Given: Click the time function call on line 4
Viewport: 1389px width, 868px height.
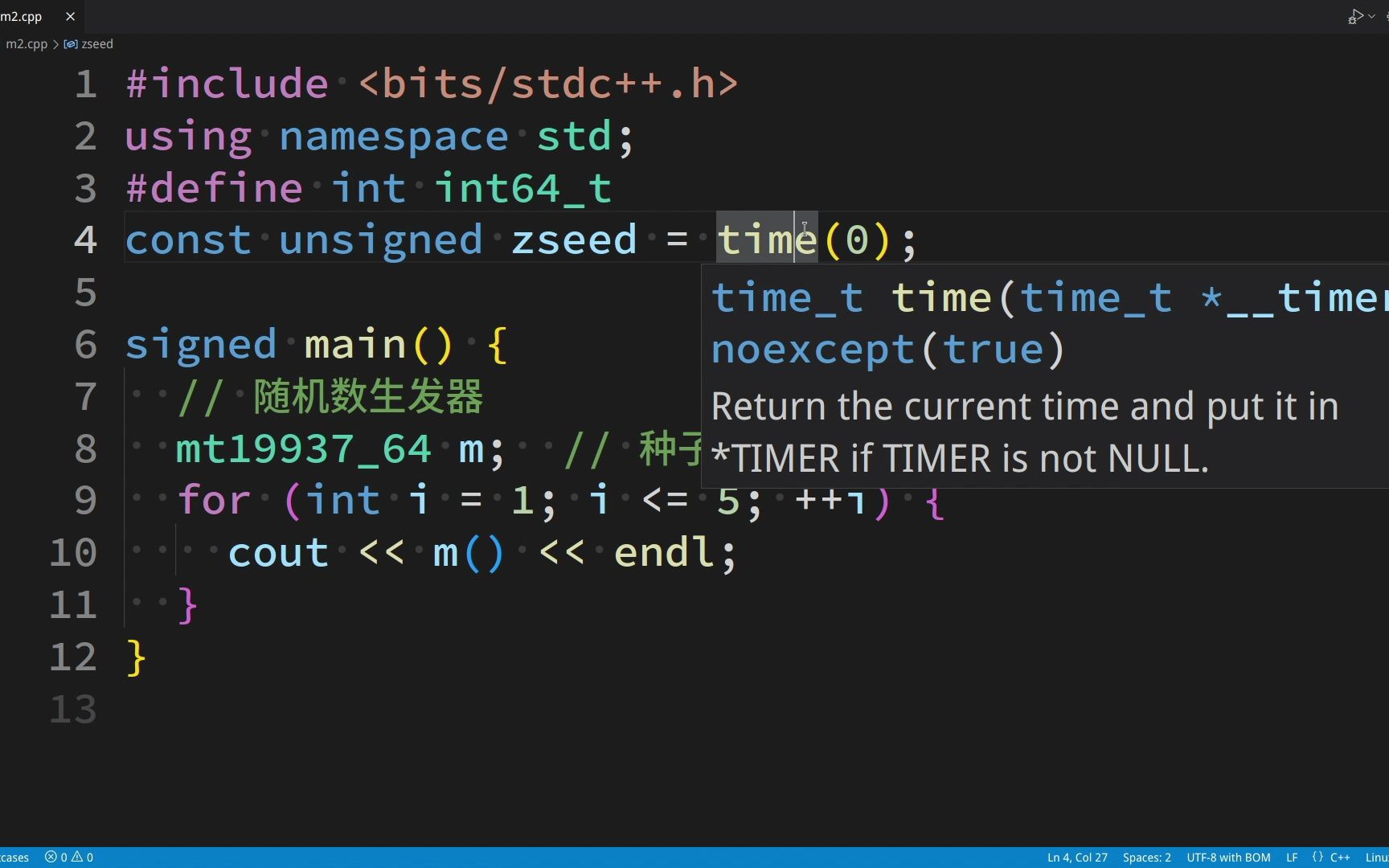Looking at the screenshot, I should click(766, 240).
